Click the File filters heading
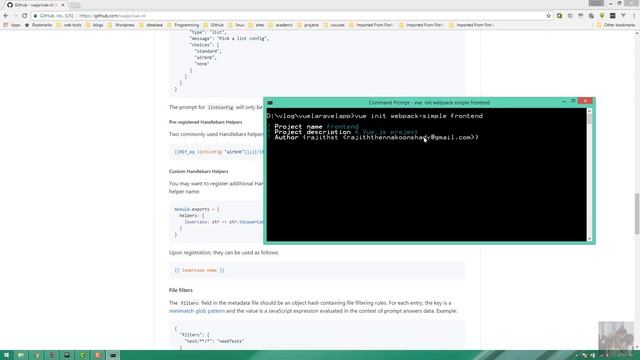Image resolution: width=640 pixels, height=360 pixels. coord(181,290)
